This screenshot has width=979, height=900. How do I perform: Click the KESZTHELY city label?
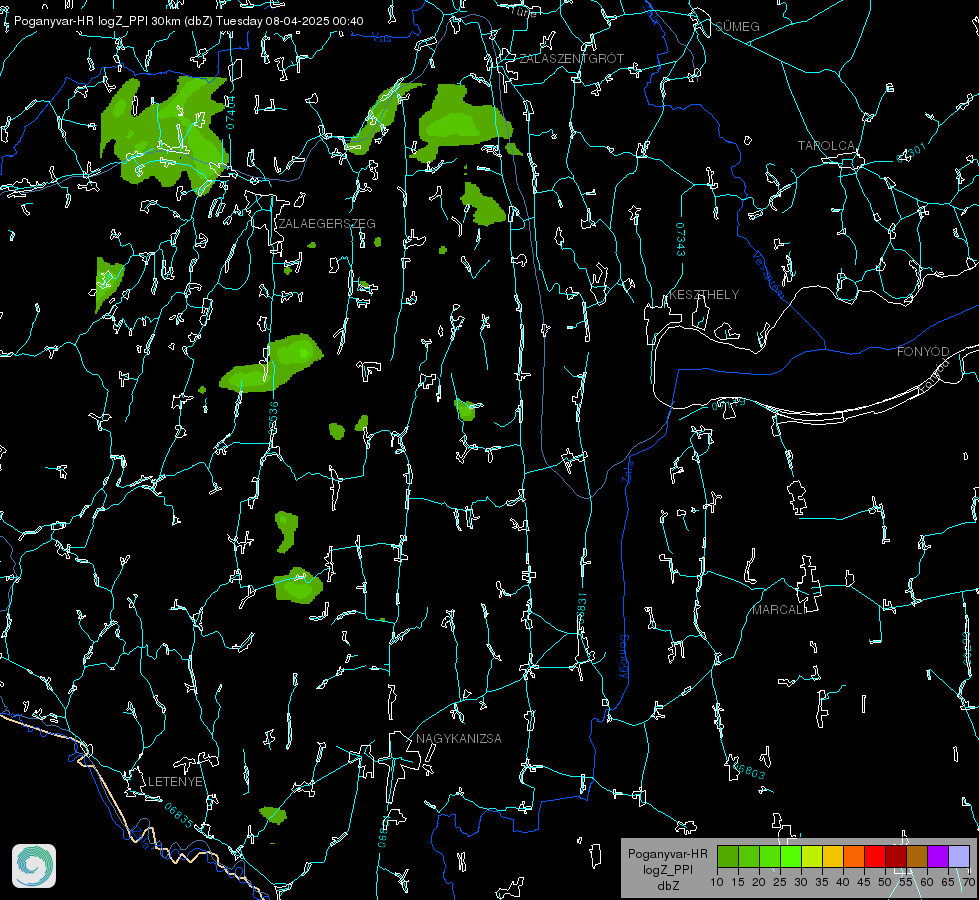pyautogui.click(x=704, y=294)
